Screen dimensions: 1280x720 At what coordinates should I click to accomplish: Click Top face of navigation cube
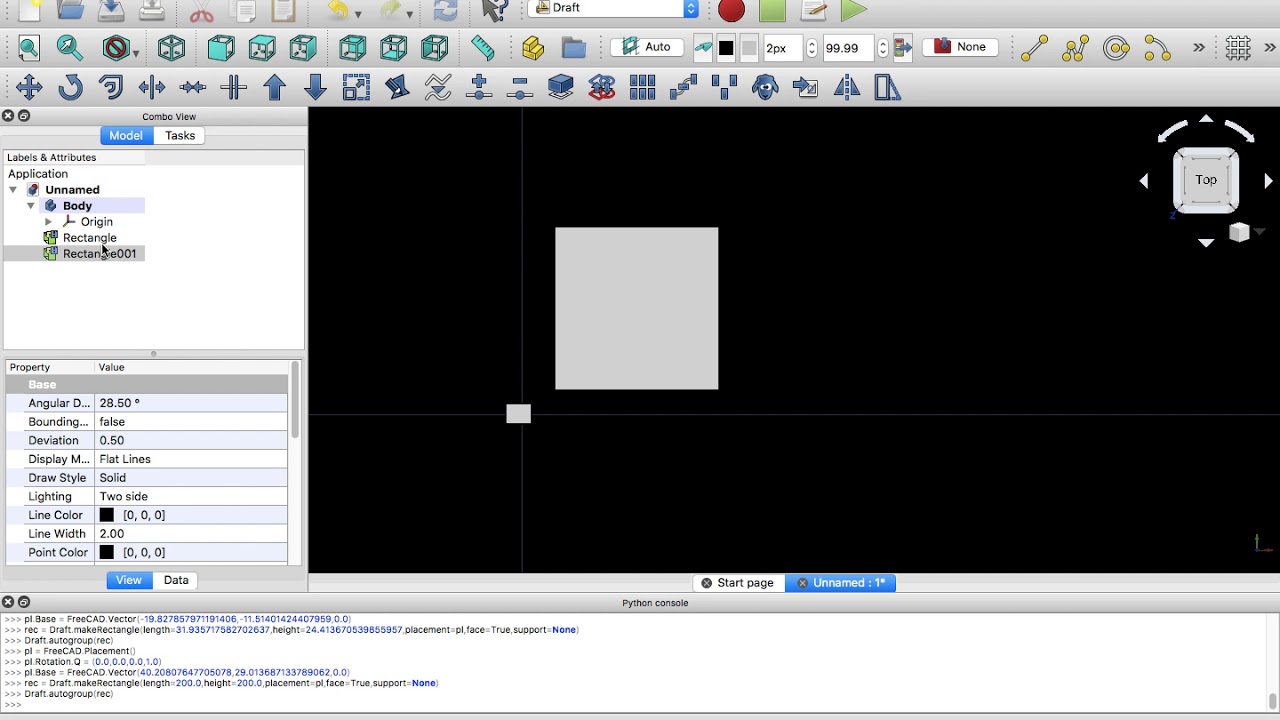click(1206, 180)
